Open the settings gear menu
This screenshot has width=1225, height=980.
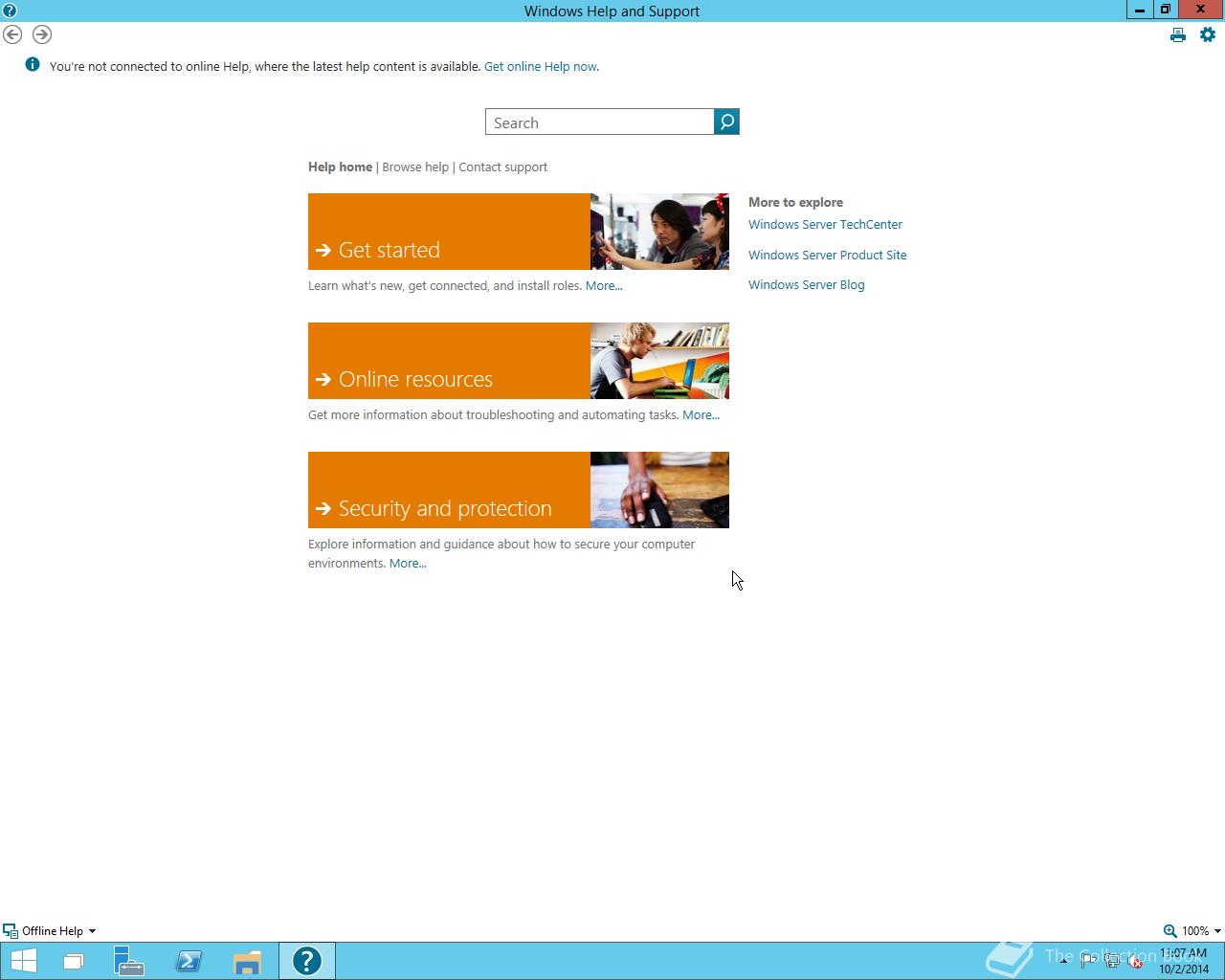(1208, 34)
